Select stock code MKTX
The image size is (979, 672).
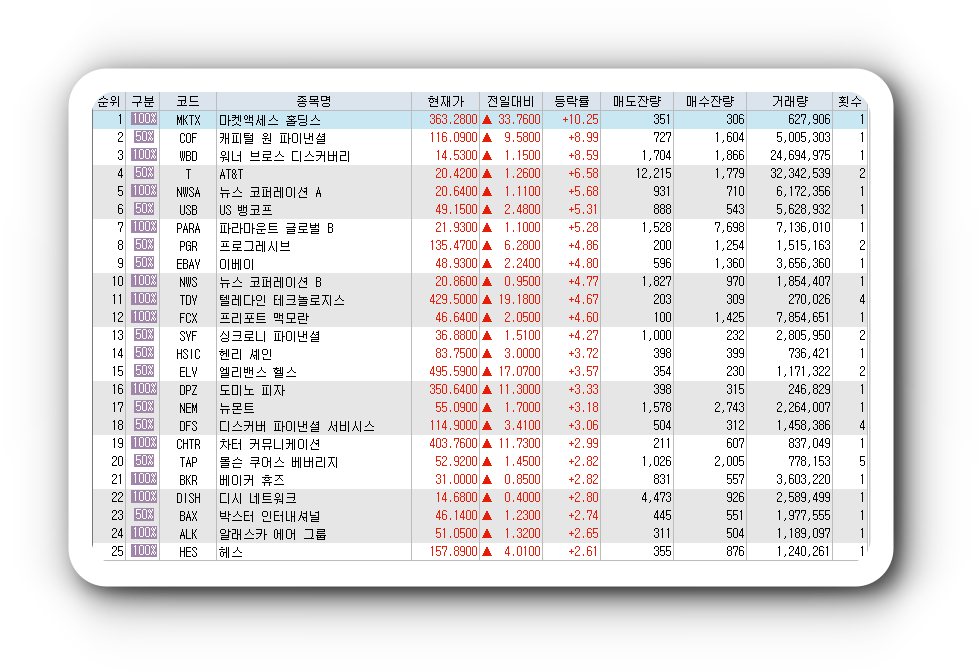tap(188, 120)
